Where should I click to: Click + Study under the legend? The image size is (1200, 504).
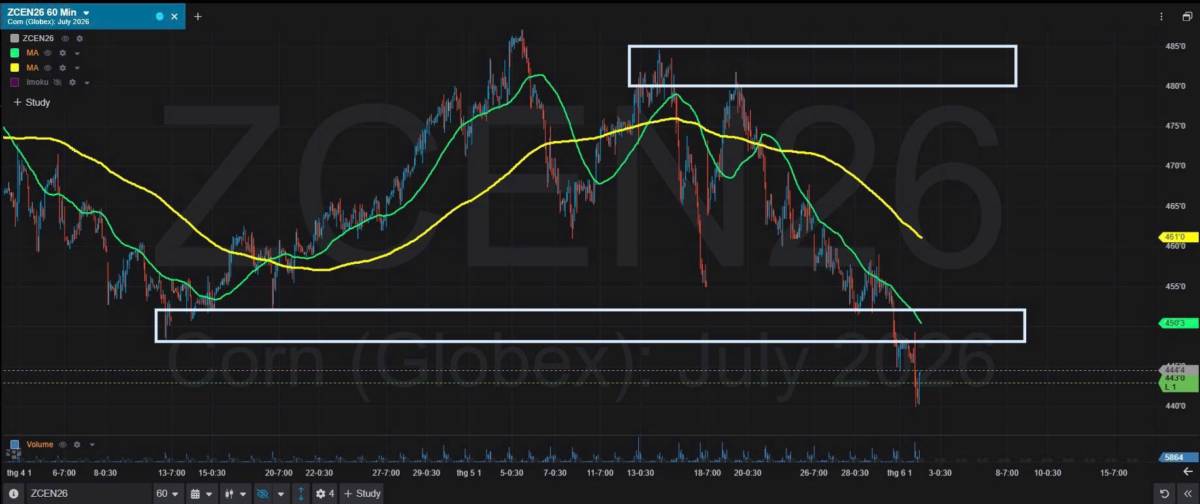[x=32, y=102]
